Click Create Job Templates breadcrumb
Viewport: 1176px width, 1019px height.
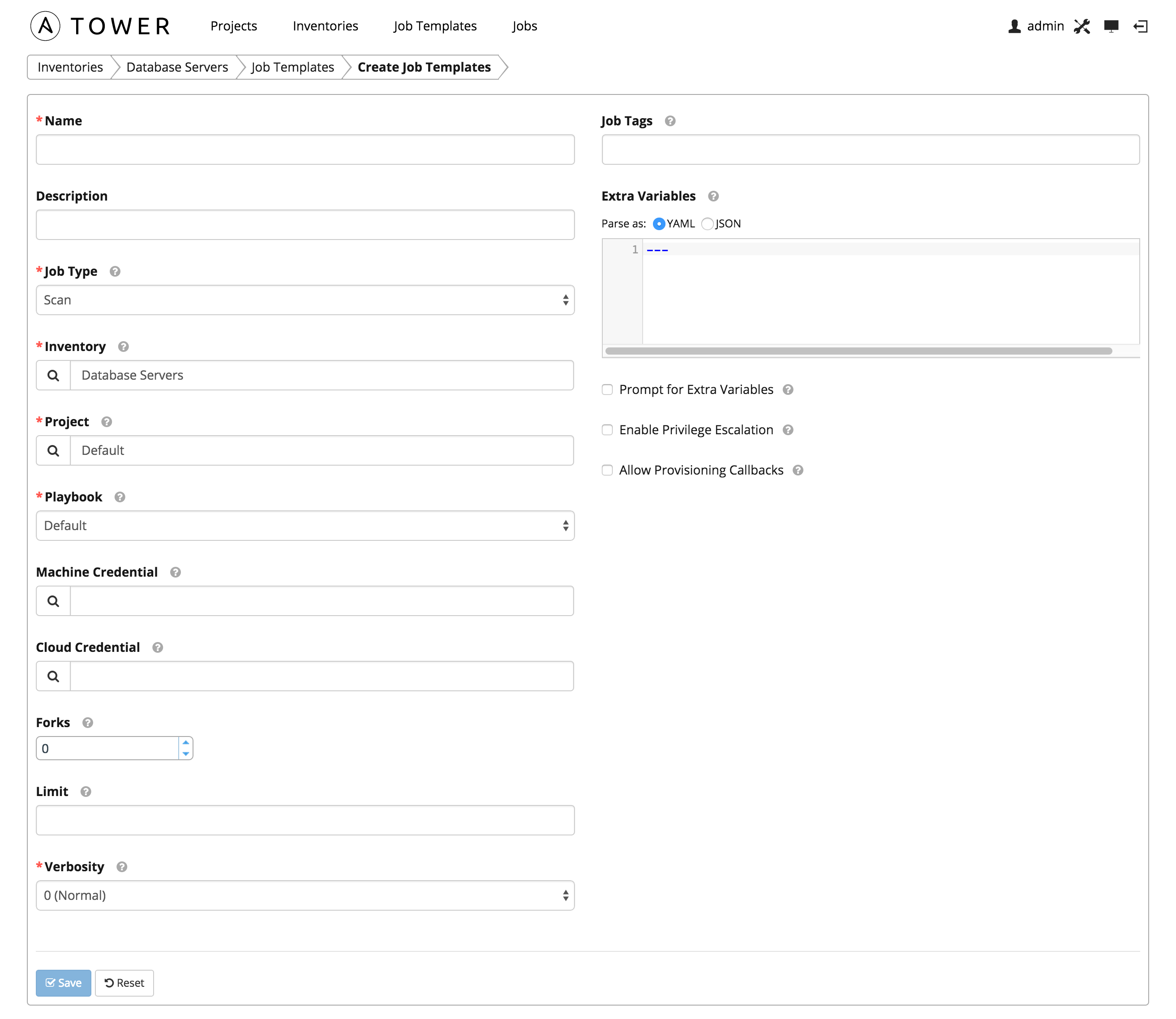pos(424,67)
